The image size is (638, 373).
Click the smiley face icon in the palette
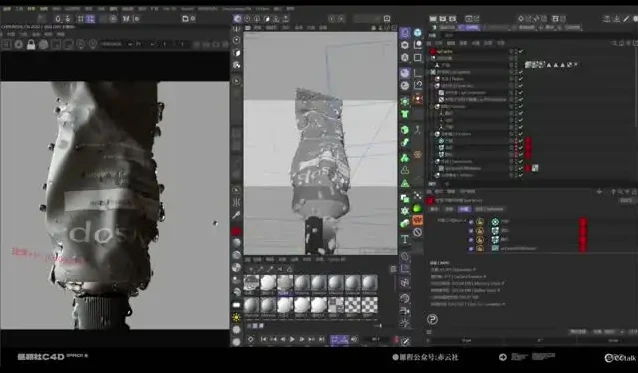click(405, 86)
